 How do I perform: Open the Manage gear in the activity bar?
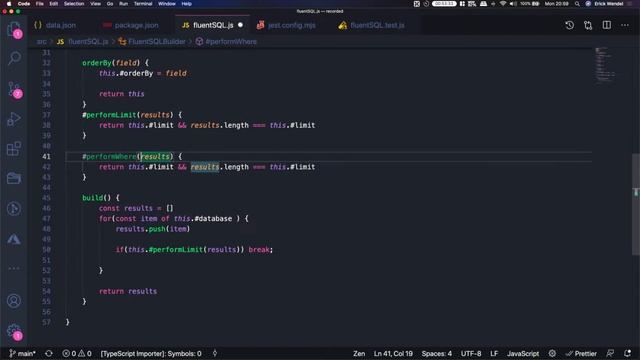pyautogui.click(x=14, y=331)
